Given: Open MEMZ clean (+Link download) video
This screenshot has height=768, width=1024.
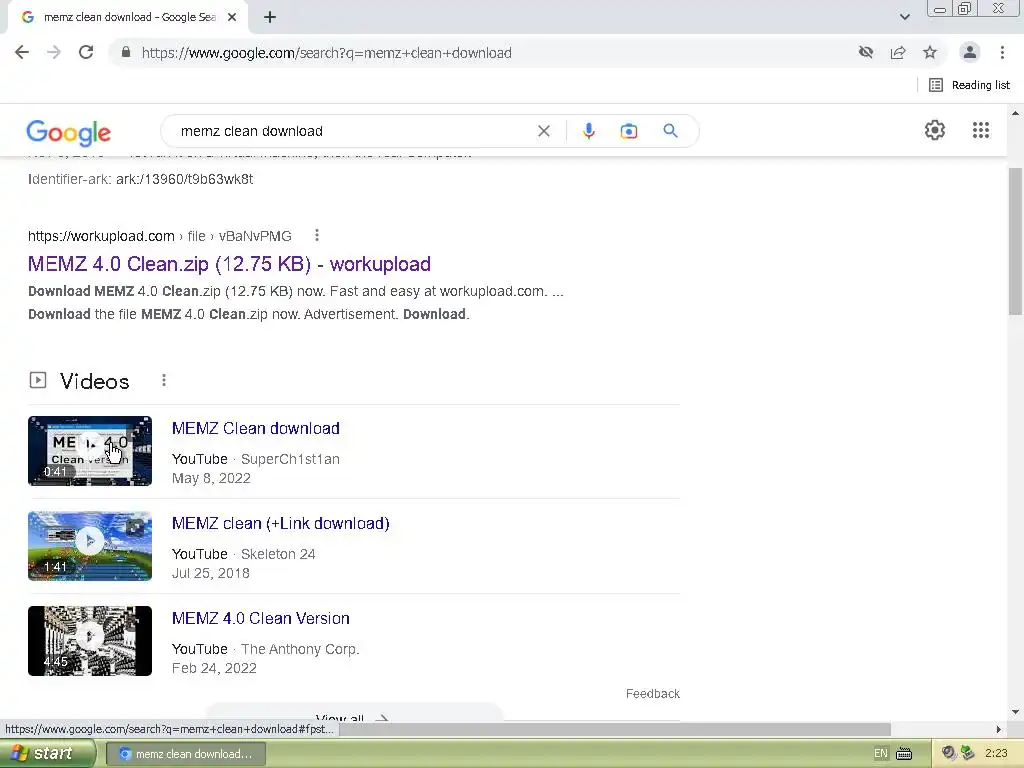Looking at the screenshot, I should click(x=281, y=523).
